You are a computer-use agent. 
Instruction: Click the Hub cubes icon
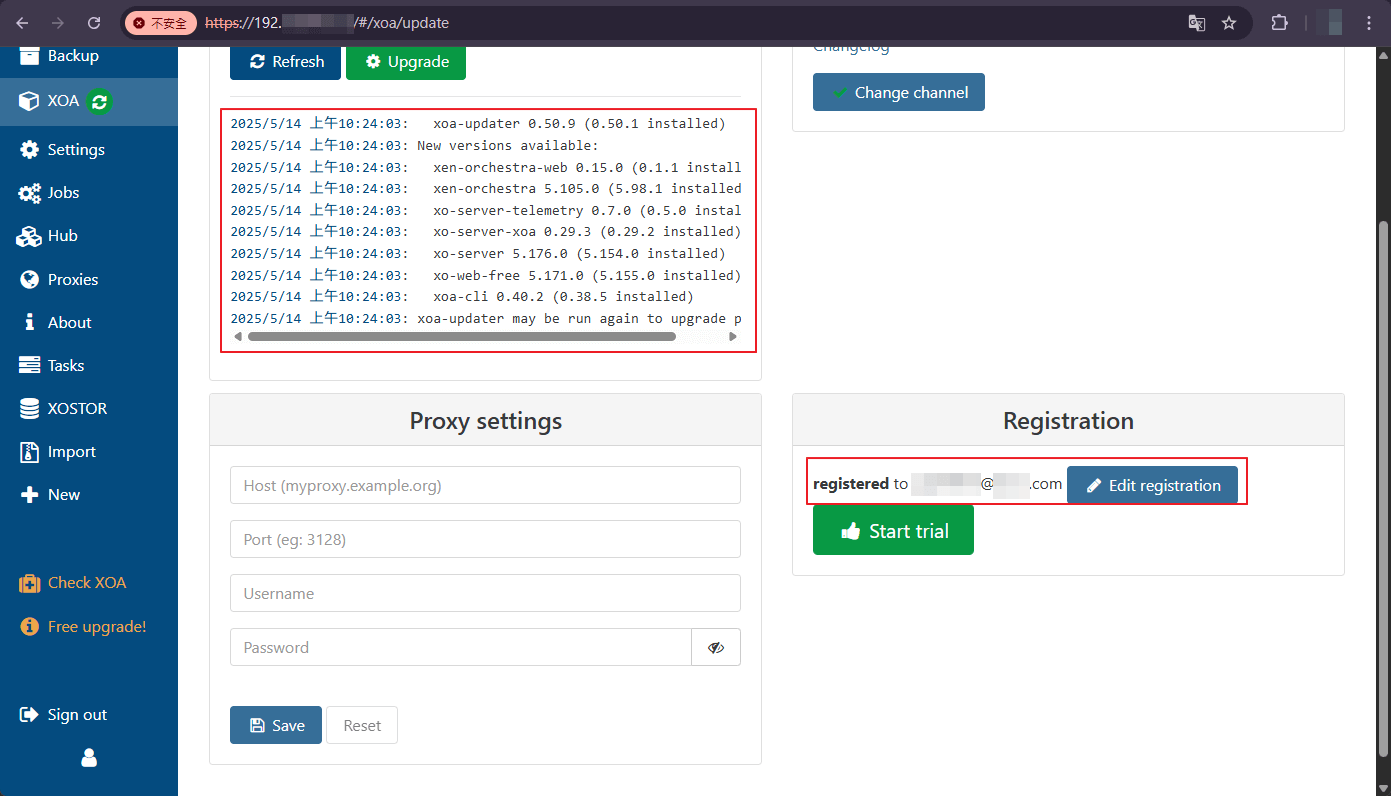(29, 236)
